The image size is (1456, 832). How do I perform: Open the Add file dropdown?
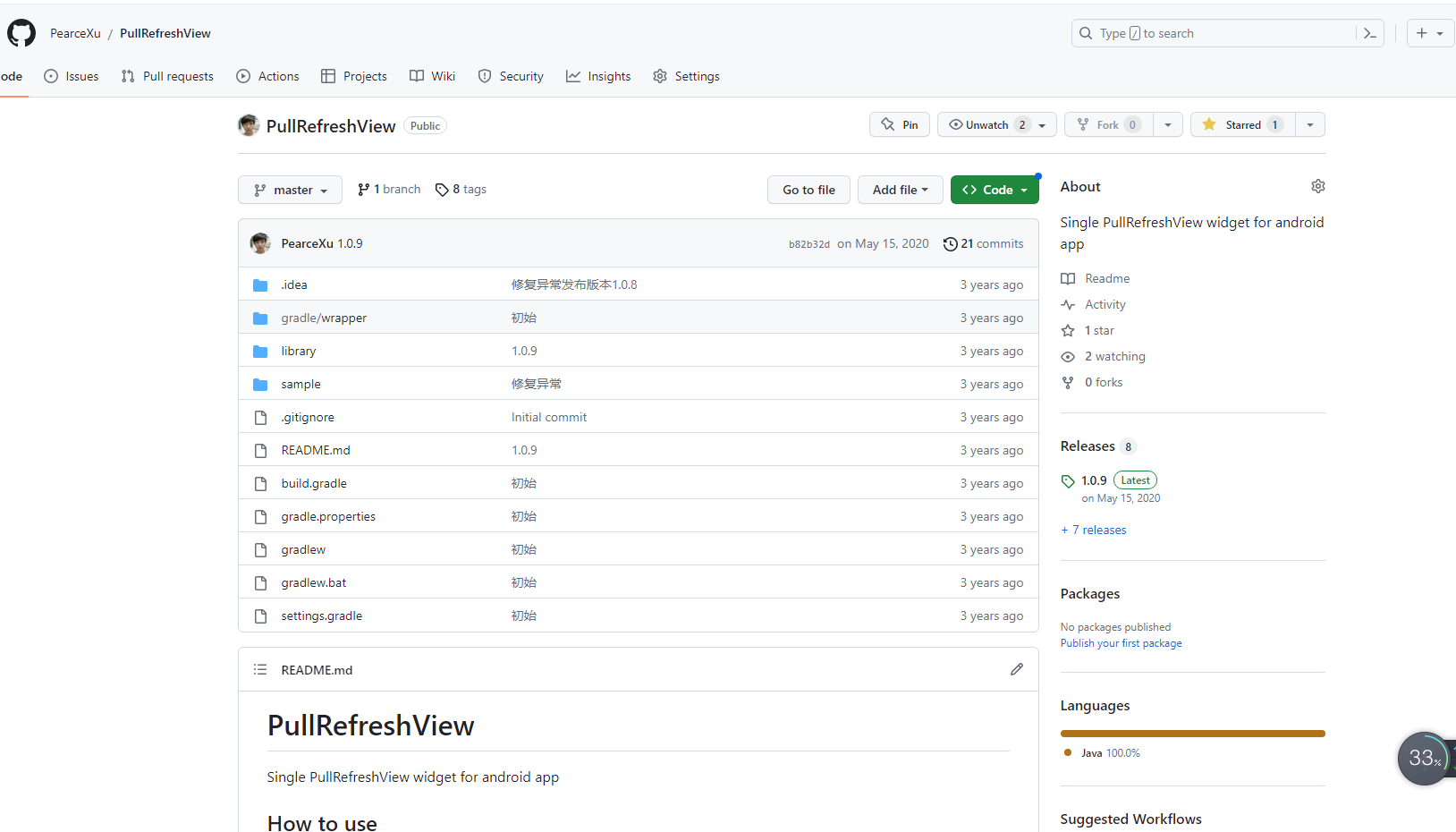click(901, 190)
